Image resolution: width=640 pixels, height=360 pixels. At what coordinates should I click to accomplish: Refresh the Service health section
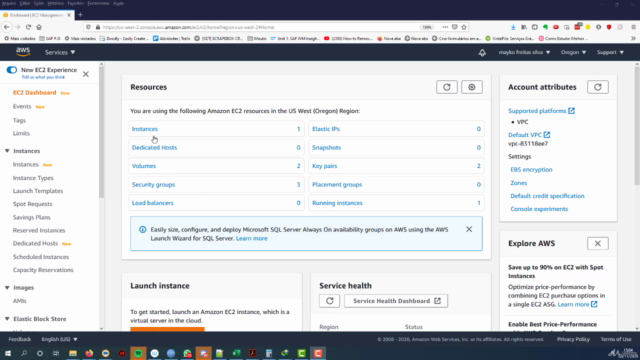click(x=329, y=301)
